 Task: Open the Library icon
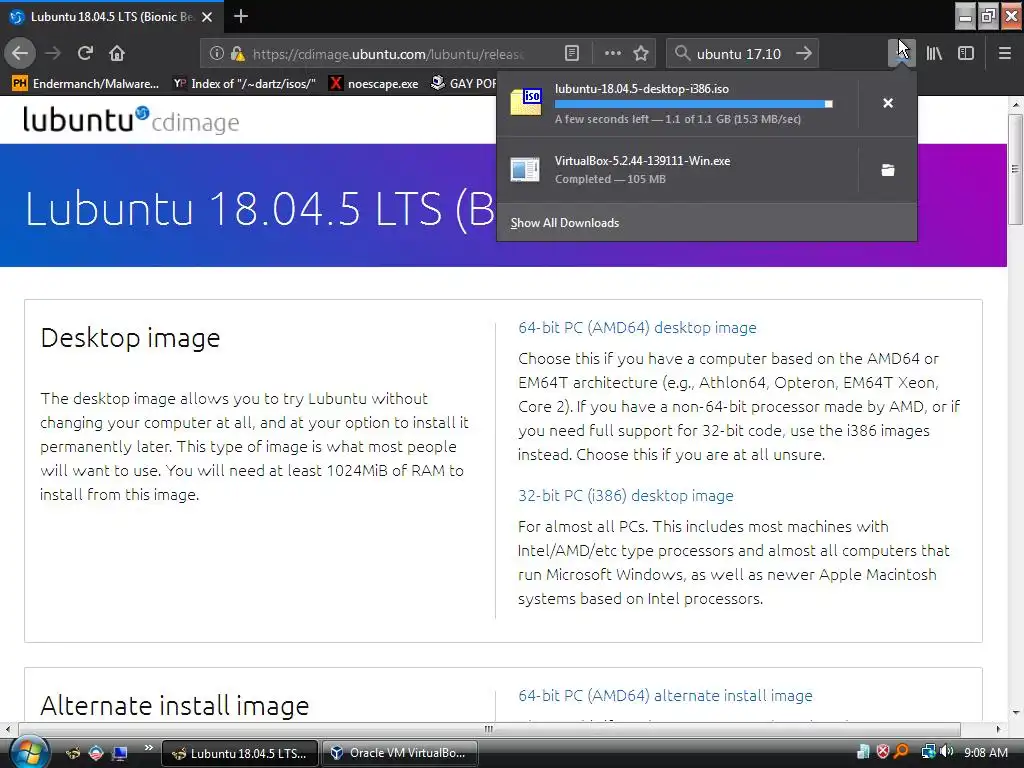[x=935, y=54]
